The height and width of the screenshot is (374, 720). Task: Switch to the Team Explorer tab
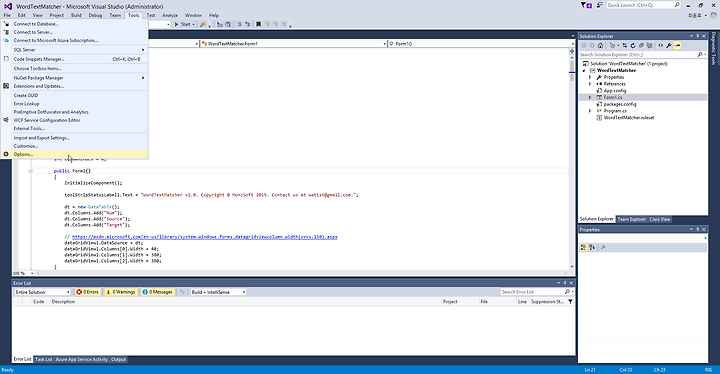click(631, 219)
